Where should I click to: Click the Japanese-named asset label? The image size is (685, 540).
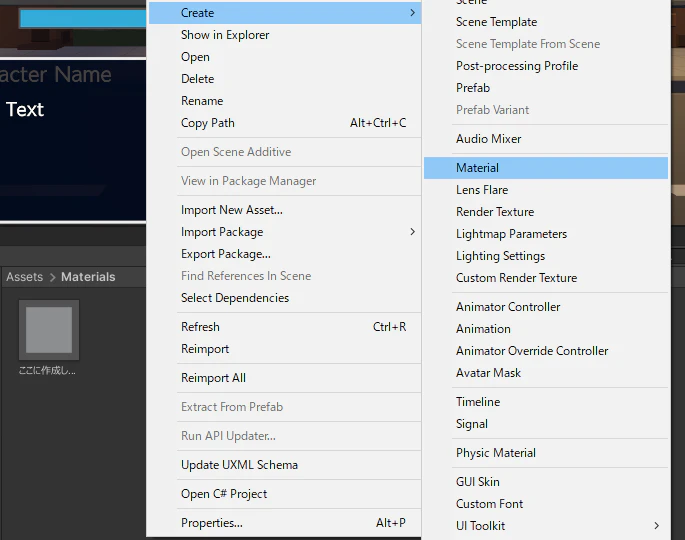(x=47, y=370)
